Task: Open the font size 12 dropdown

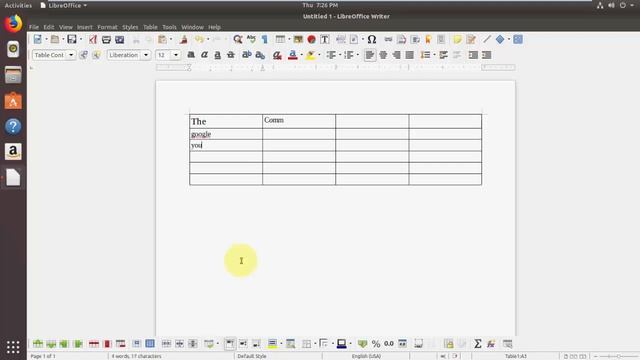Action: point(176,55)
